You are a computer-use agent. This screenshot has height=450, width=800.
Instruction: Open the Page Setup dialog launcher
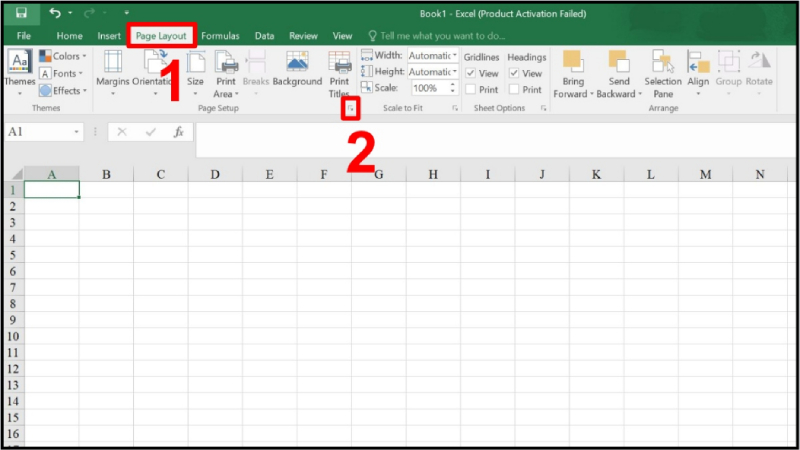coord(351,109)
